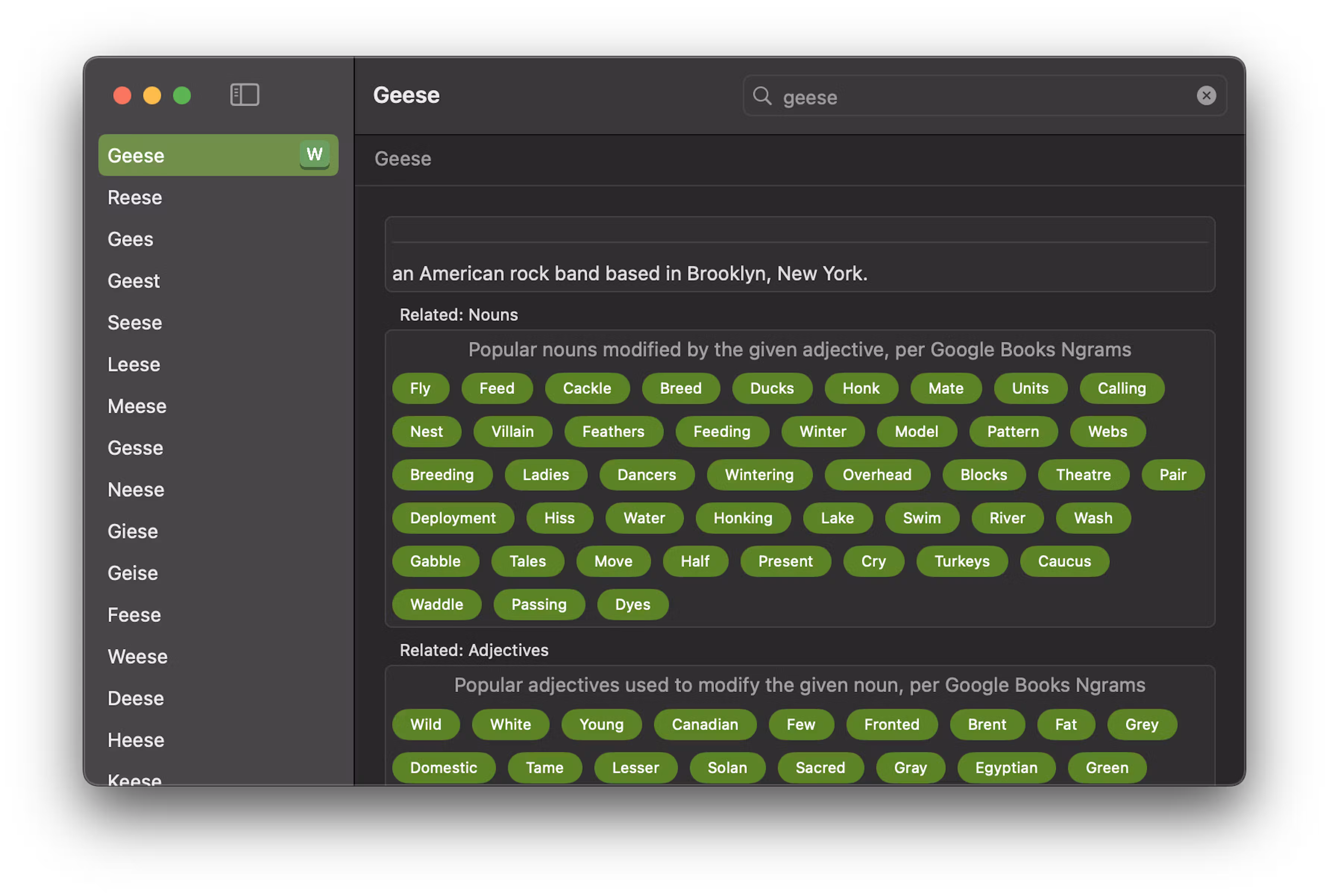Click the magnifying glass search icon

(762, 96)
